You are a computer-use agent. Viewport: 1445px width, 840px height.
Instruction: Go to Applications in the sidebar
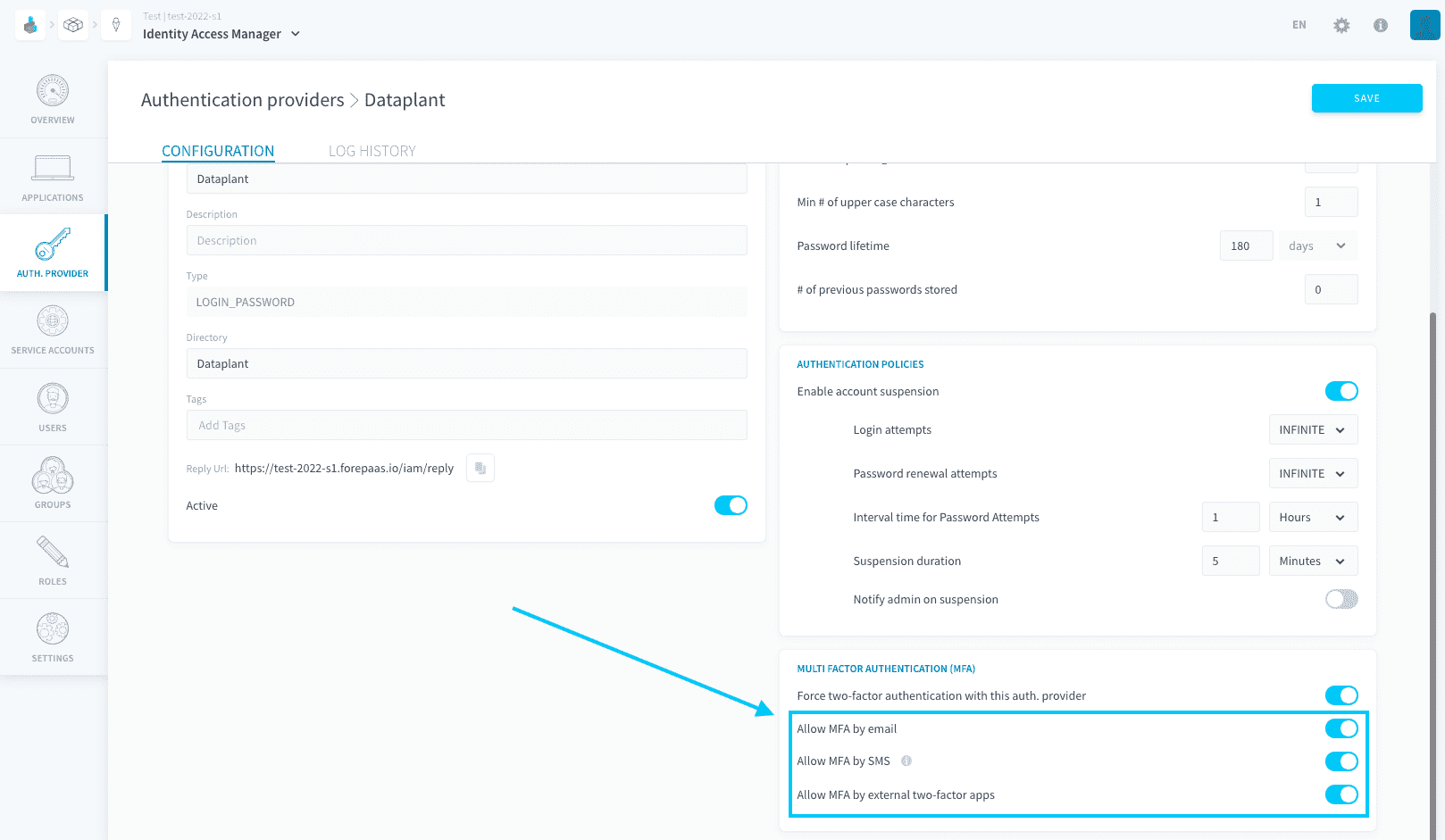tap(53, 177)
